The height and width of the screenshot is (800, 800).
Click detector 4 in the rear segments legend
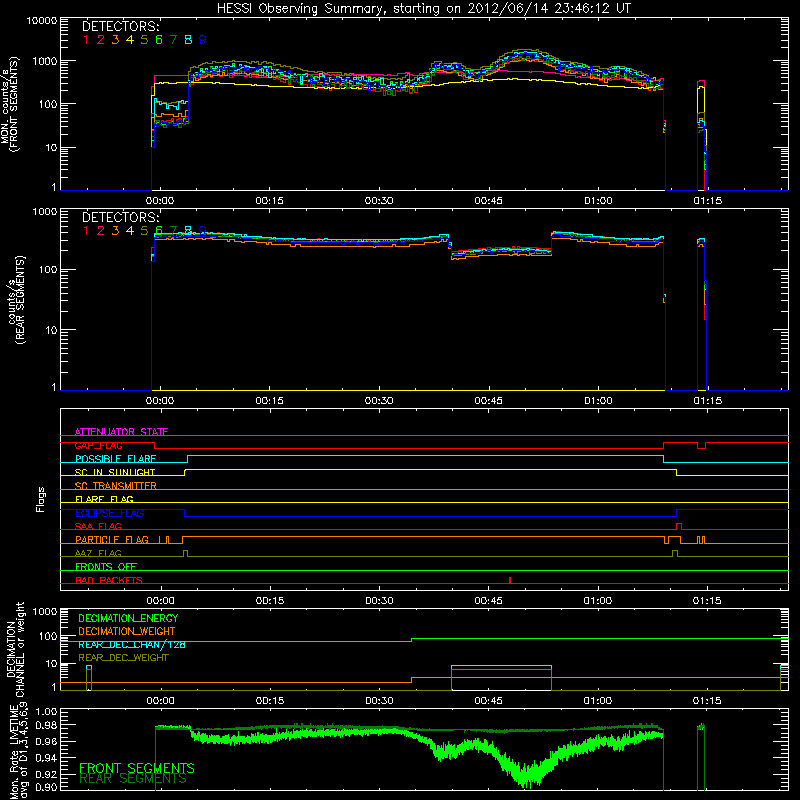tap(130, 231)
